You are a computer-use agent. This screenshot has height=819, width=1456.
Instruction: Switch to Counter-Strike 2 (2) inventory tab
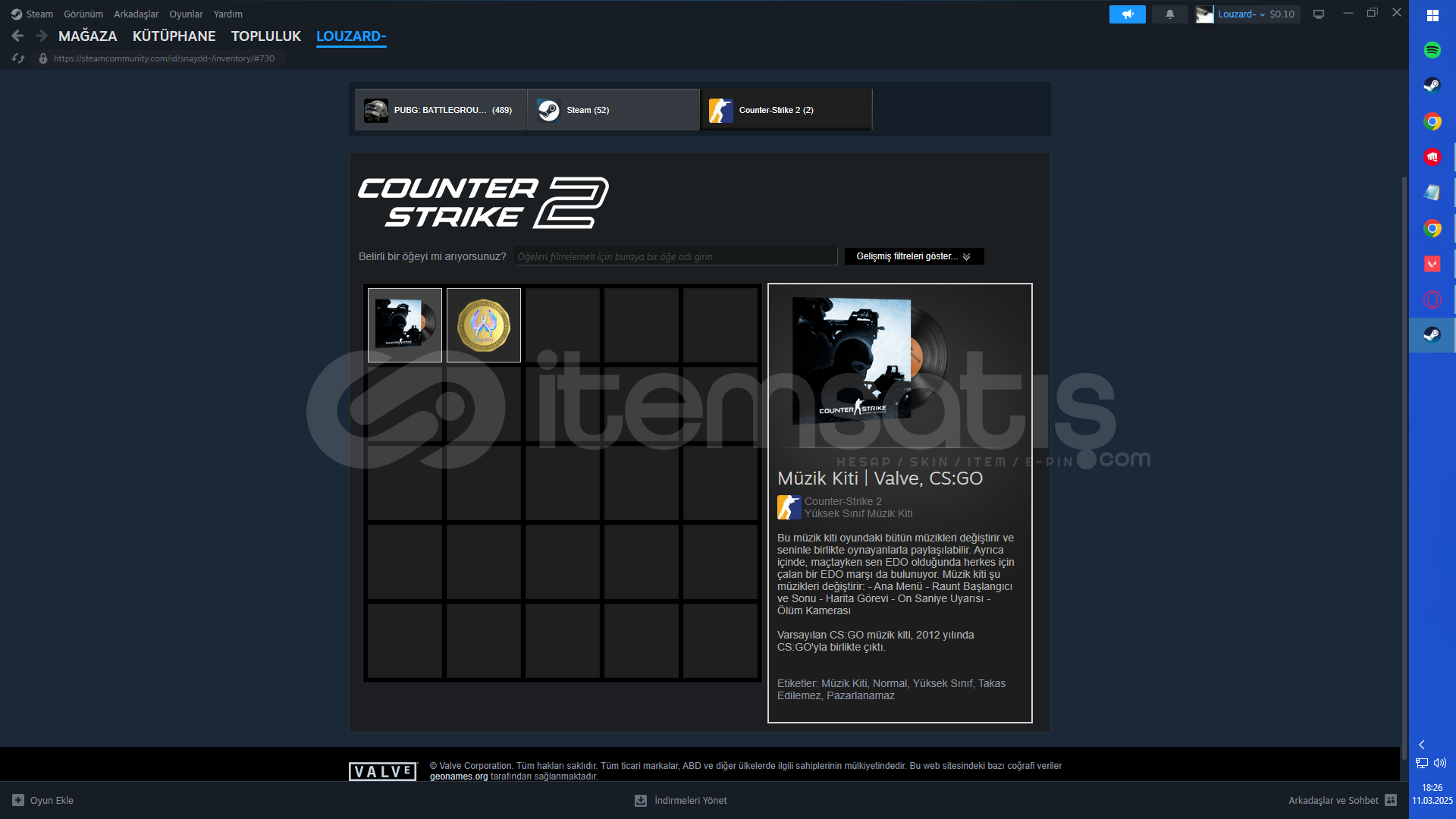tap(786, 110)
